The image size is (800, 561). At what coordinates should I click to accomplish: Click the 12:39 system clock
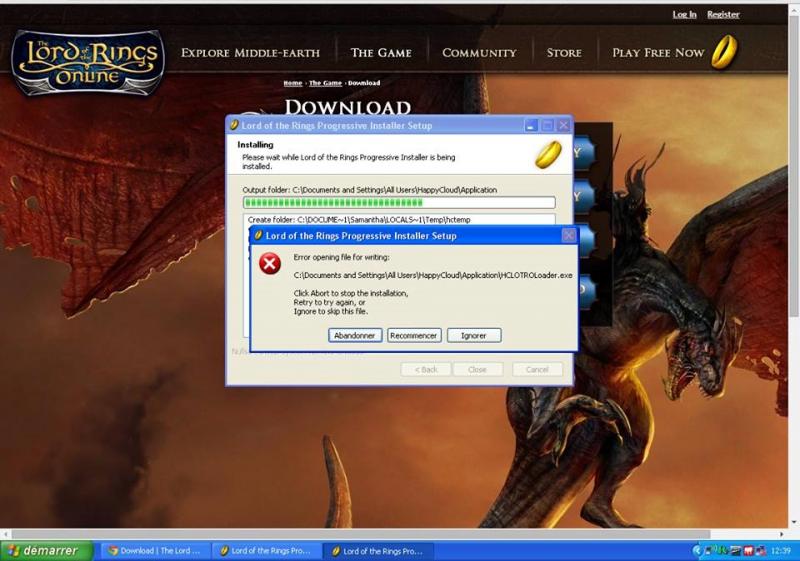tap(781, 551)
